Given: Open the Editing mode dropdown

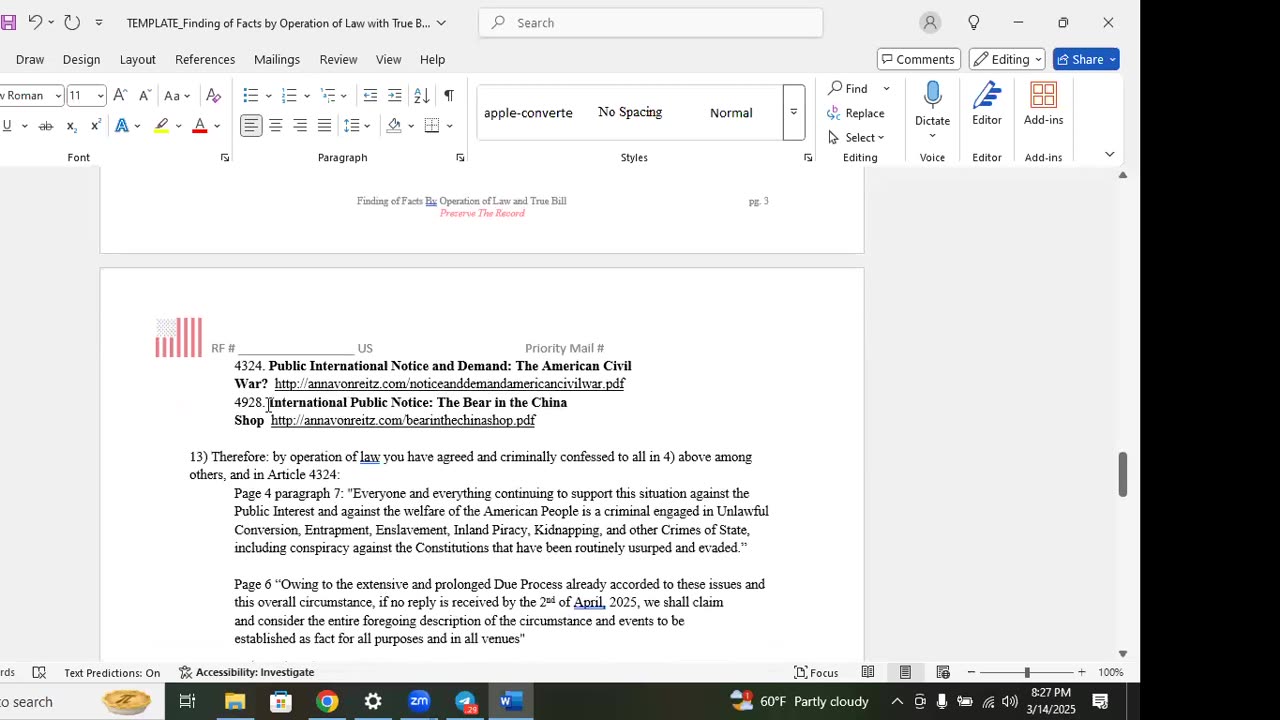Looking at the screenshot, I should click(1007, 59).
